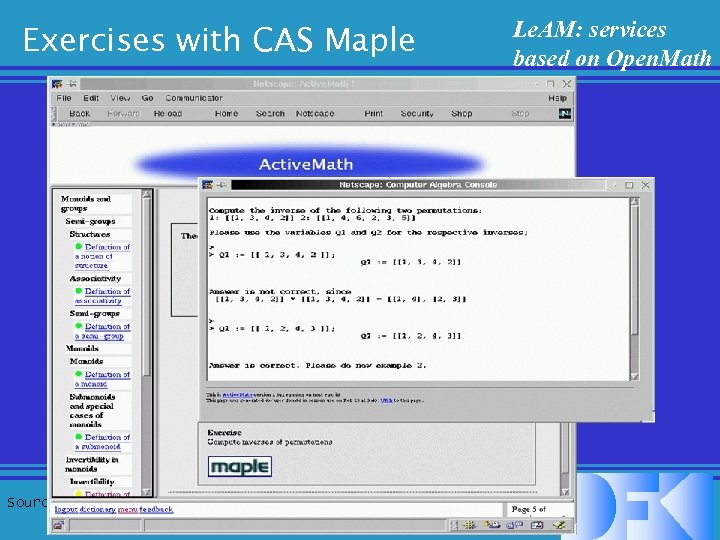
Task: Click the Console vertical scrollbar thumb
Action: (x=635, y=270)
